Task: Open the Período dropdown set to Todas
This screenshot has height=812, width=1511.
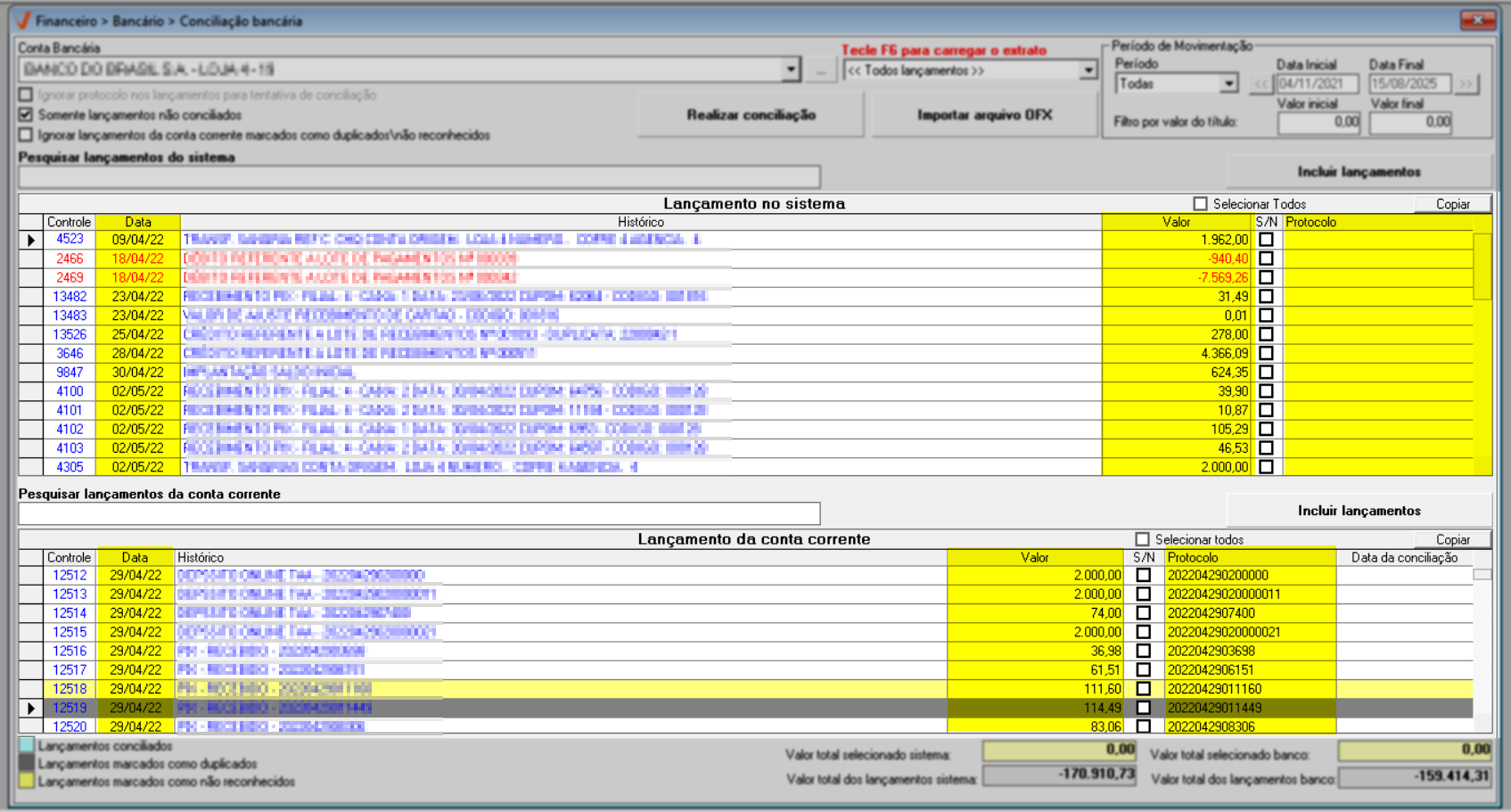Action: tap(1228, 84)
